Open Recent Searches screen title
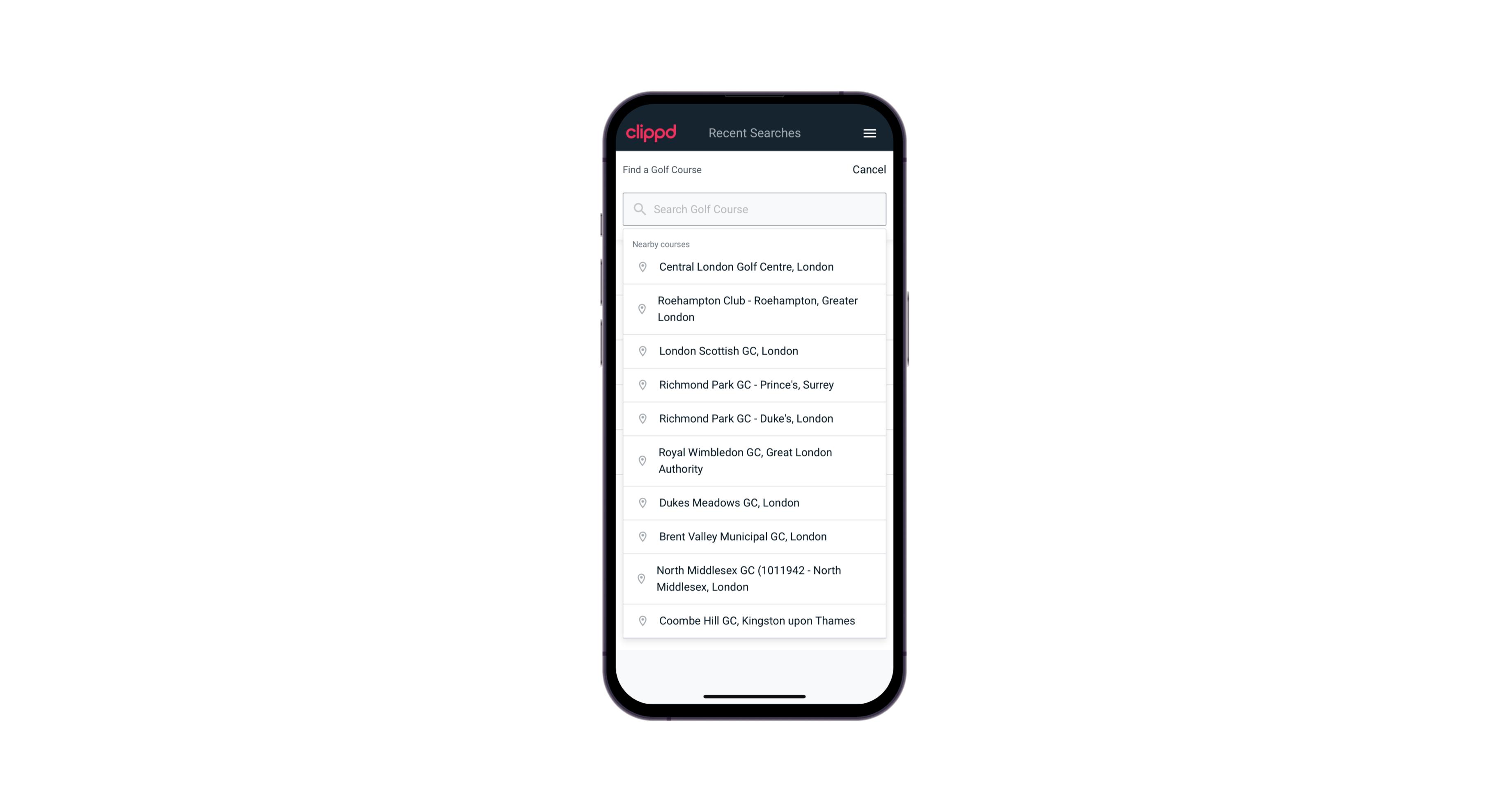The height and width of the screenshot is (812, 1510). (x=755, y=133)
